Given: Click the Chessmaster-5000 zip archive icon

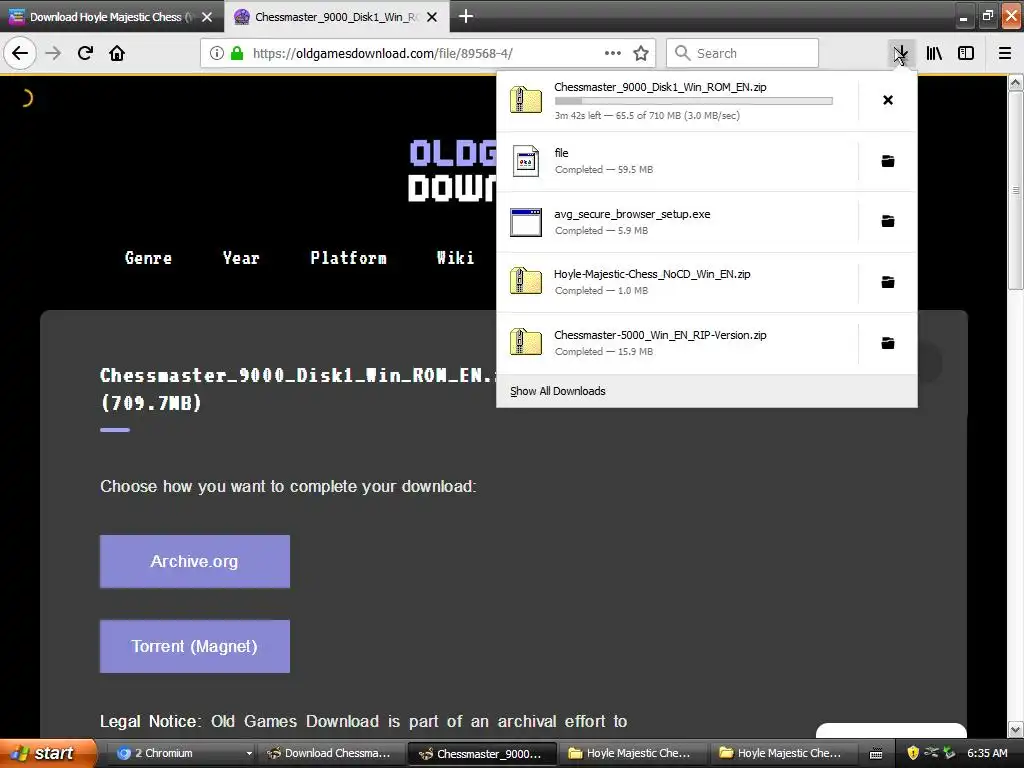Looking at the screenshot, I should point(526,342).
